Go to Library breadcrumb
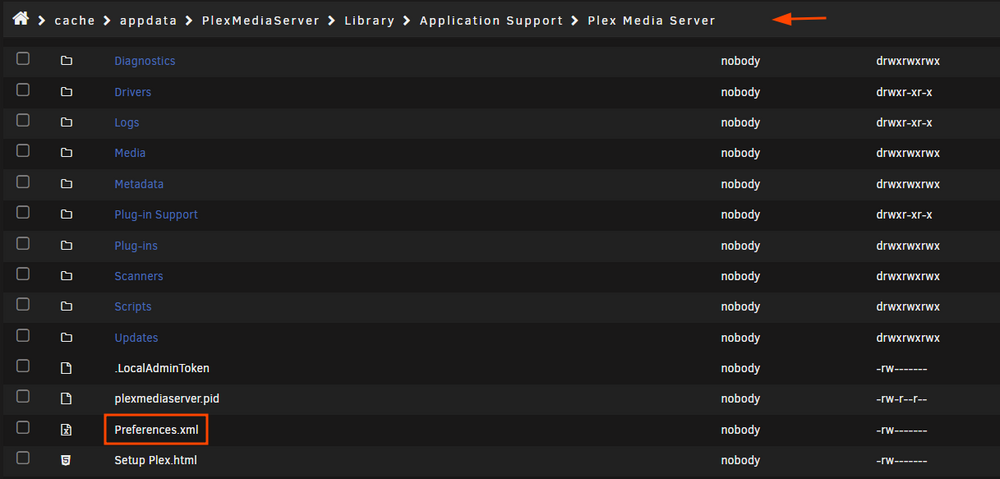1000x479 pixels. pos(369,20)
